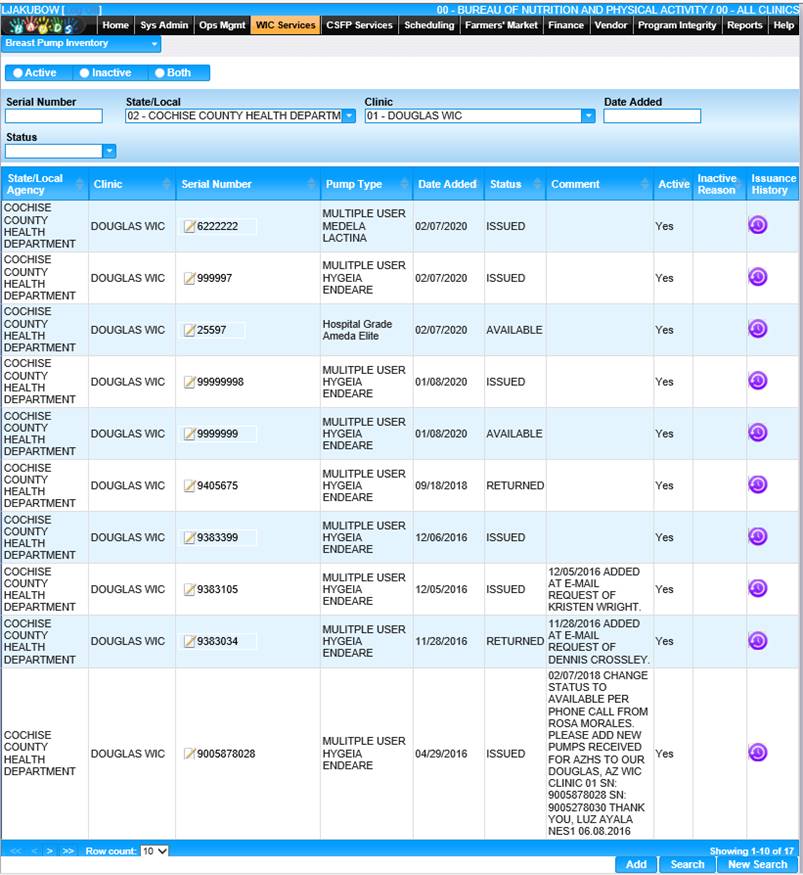Screen dimensions: 803x875
Task: Open the Help menu
Action: tap(783, 25)
